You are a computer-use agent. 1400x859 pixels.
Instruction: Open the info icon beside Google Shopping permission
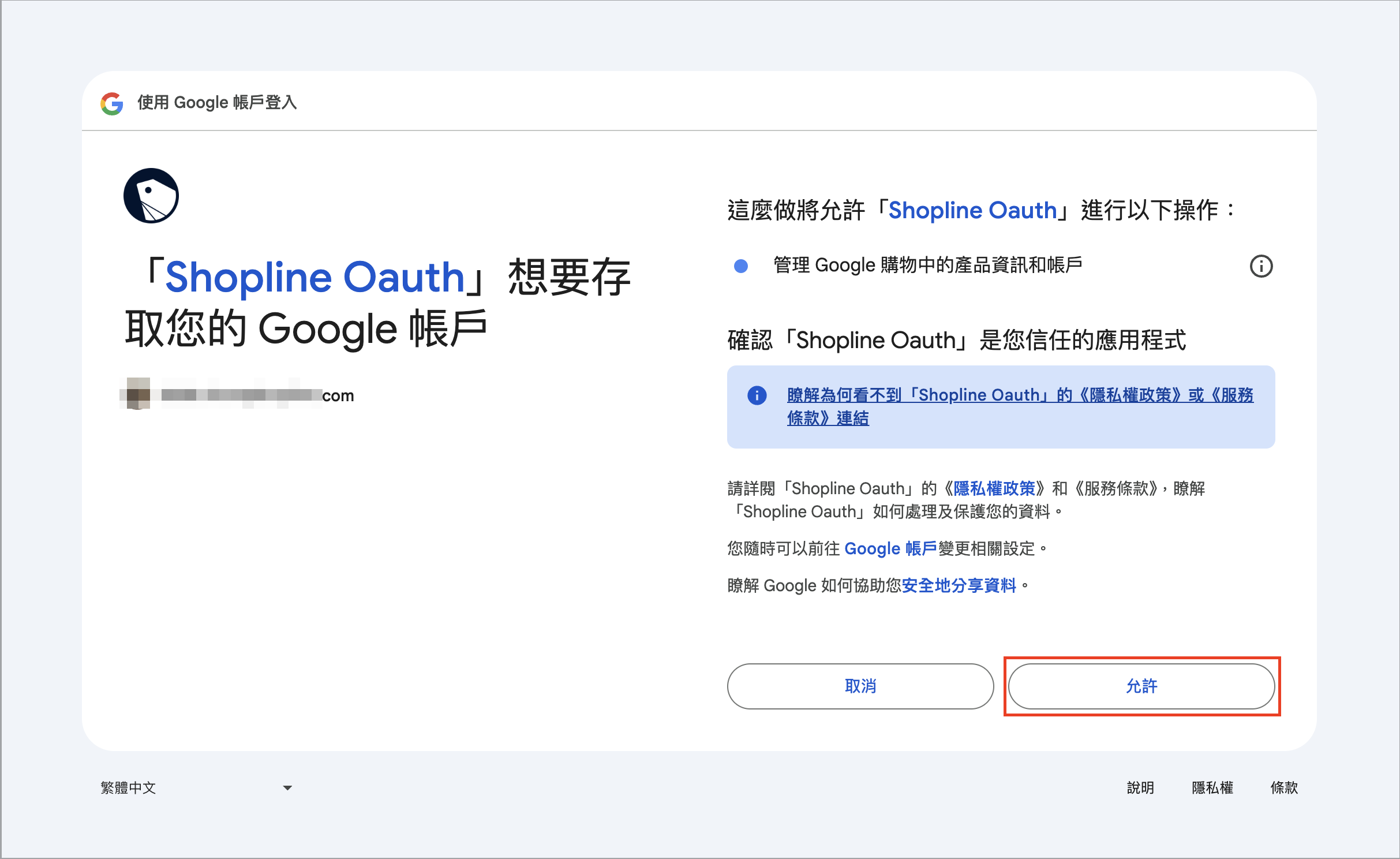[x=1261, y=266]
